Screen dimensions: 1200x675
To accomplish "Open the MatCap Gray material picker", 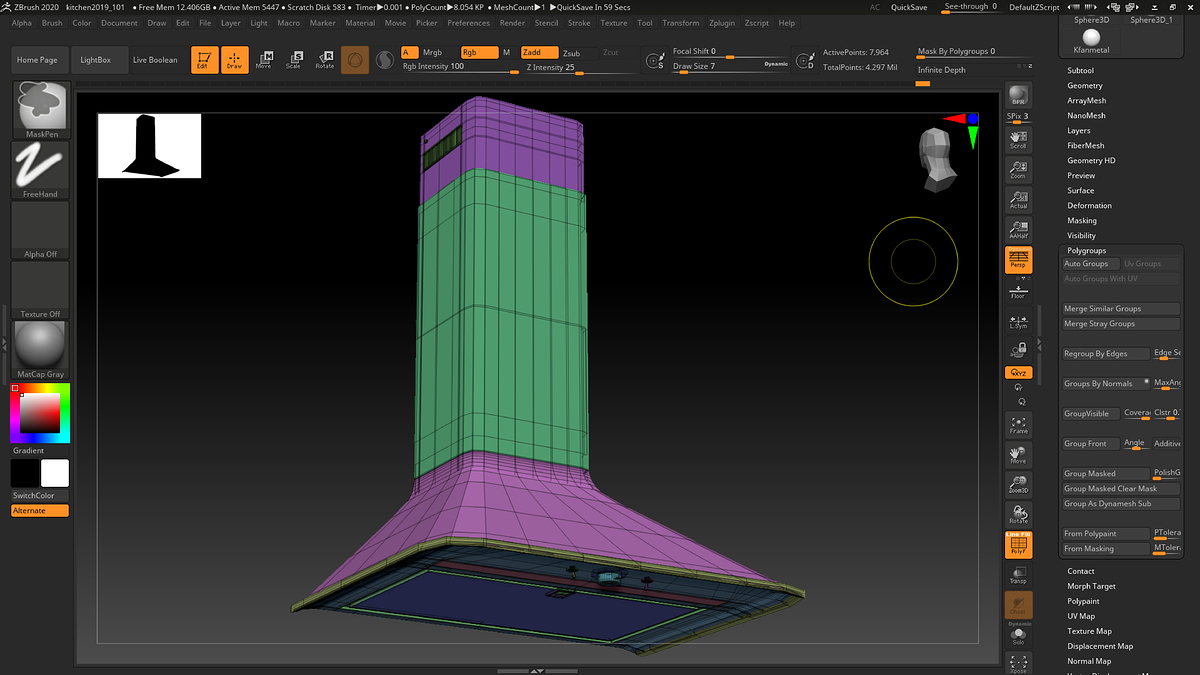I will 41,350.
